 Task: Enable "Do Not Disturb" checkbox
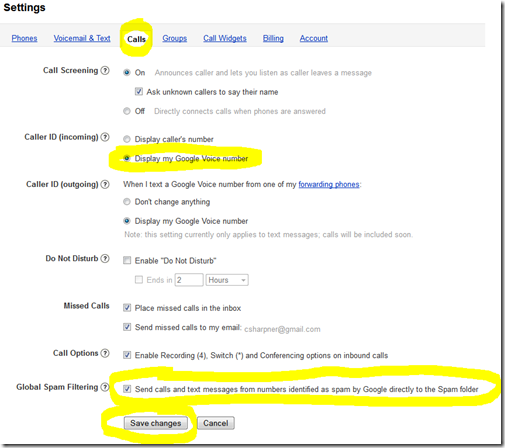tap(127, 260)
